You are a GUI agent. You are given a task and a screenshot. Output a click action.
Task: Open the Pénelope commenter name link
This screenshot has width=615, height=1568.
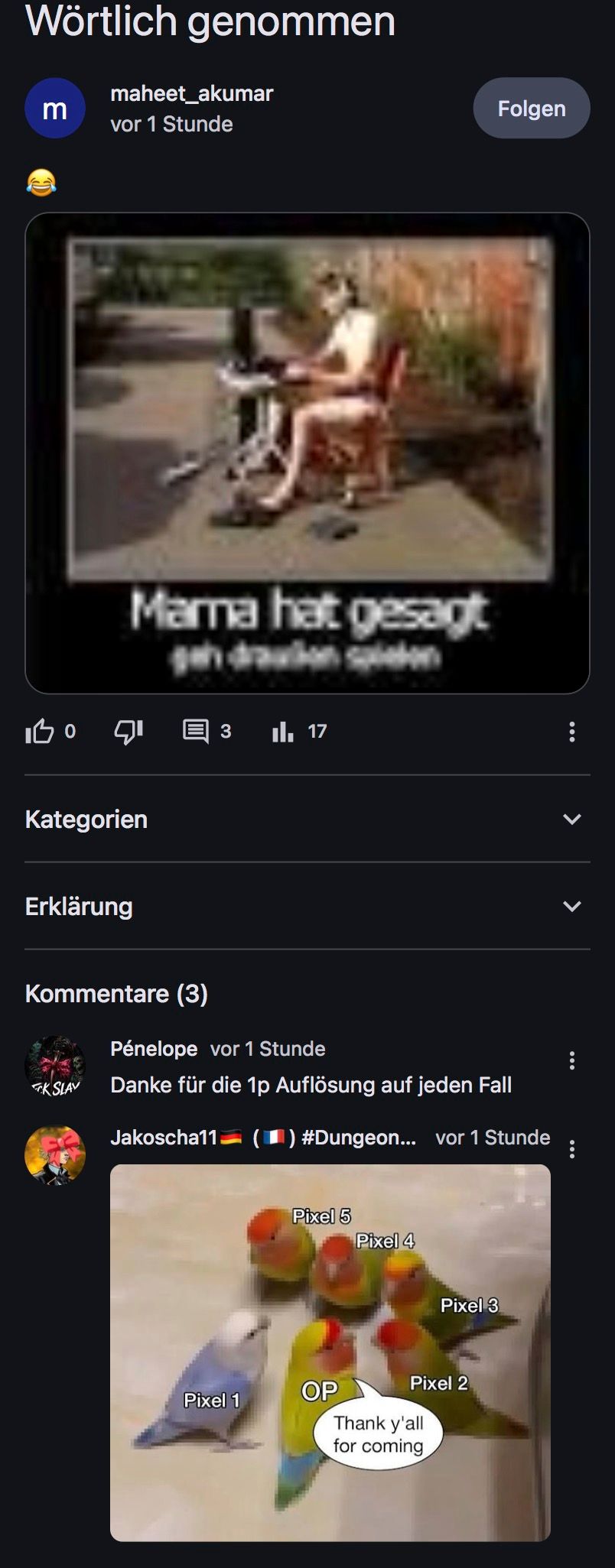[x=154, y=1048]
